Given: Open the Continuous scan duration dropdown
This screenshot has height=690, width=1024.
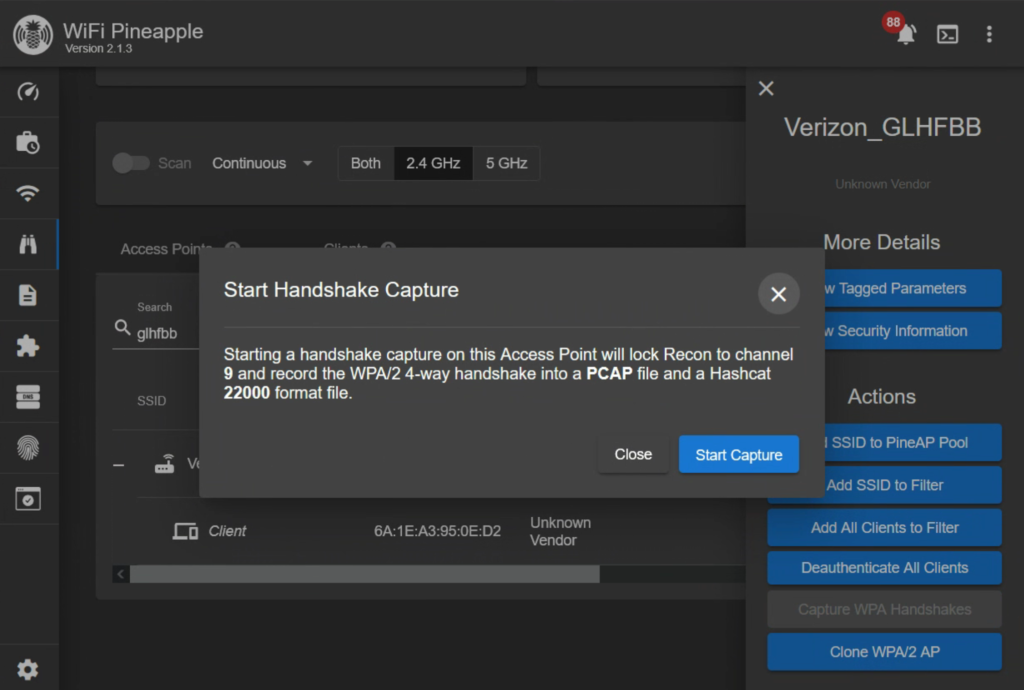Looking at the screenshot, I should (x=262, y=163).
